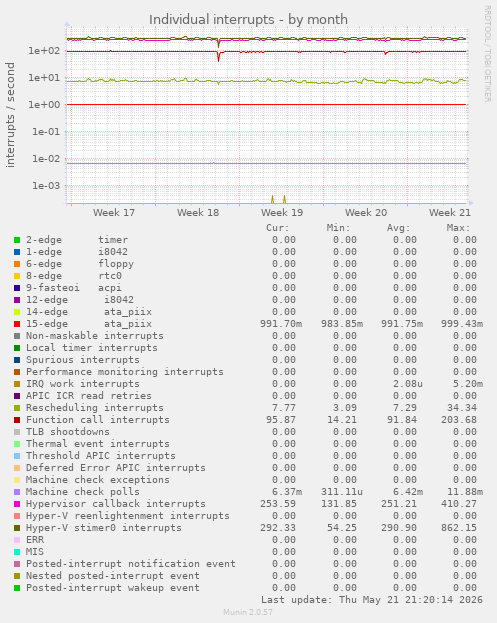Click the 311.11u min value
This screenshot has width=497, height=623.
[x=342, y=492]
